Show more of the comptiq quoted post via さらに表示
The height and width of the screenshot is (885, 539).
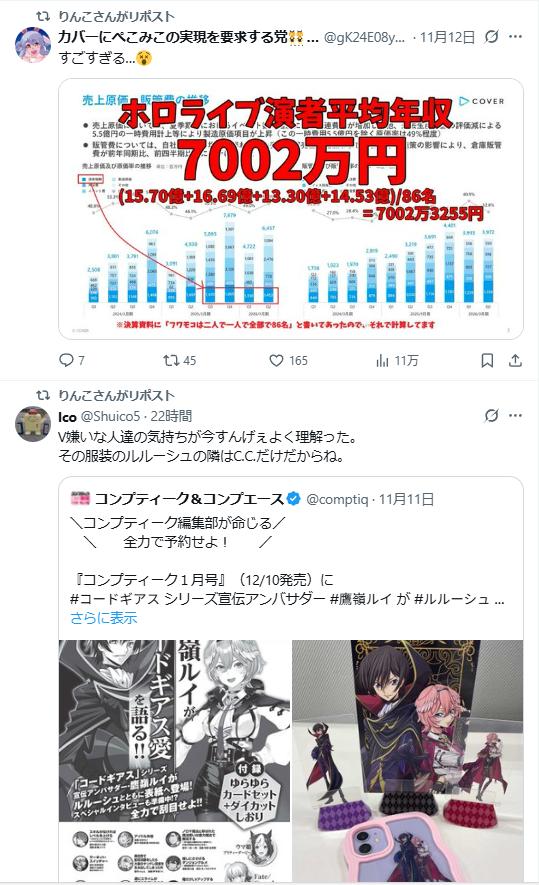point(104,617)
